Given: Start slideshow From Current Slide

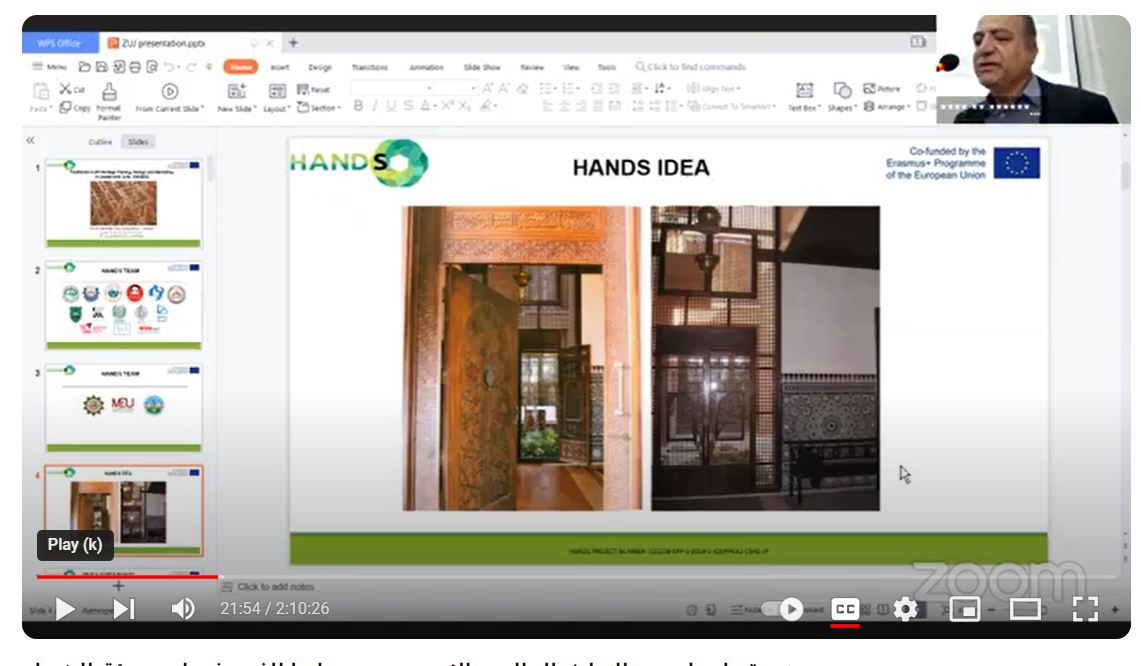Looking at the screenshot, I should pyautogui.click(x=170, y=98).
